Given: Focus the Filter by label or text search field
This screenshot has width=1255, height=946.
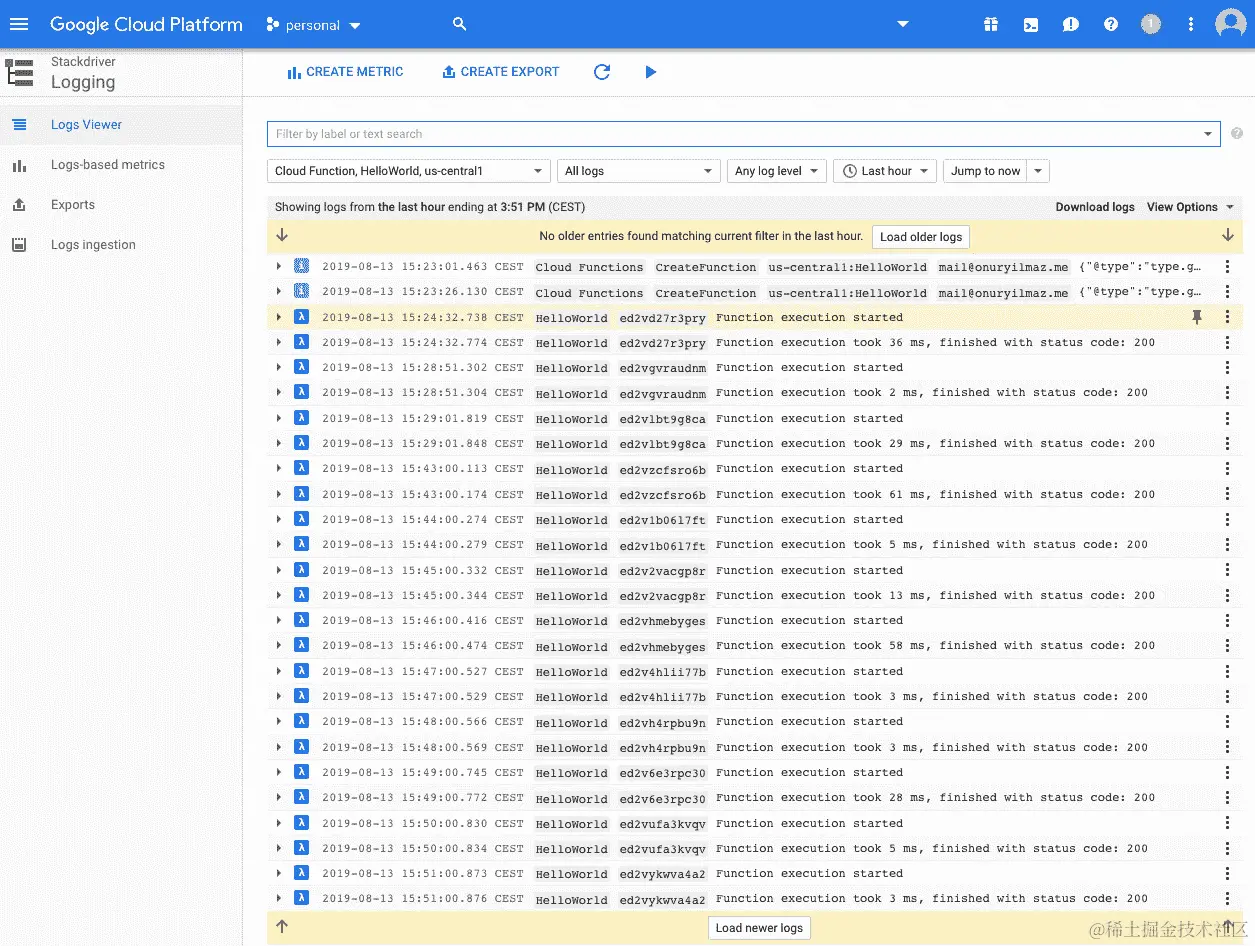Looking at the screenshot, I should pyautogui.click(x=734, y=134).
